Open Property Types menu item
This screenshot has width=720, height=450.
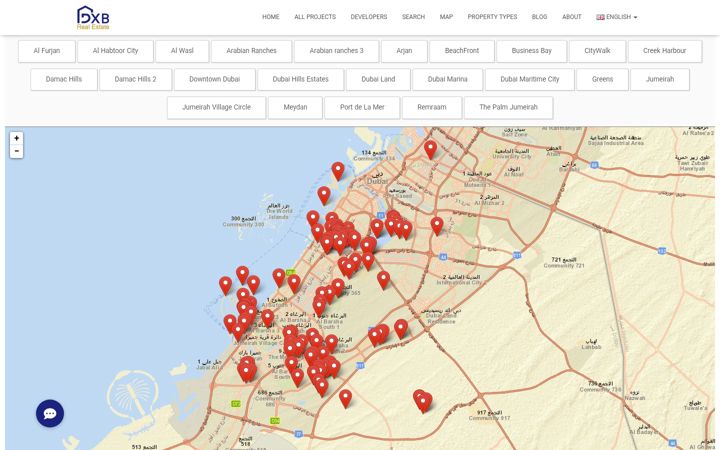pyautogui.click(x=492, y=17)
